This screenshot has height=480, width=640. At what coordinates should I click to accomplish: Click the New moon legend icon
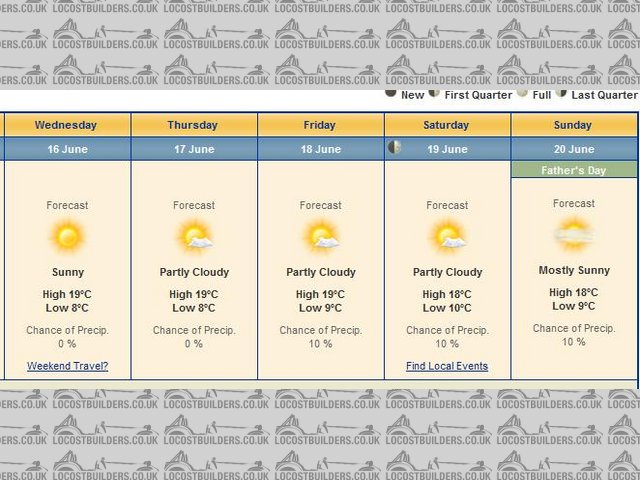[x=391, y=94]
